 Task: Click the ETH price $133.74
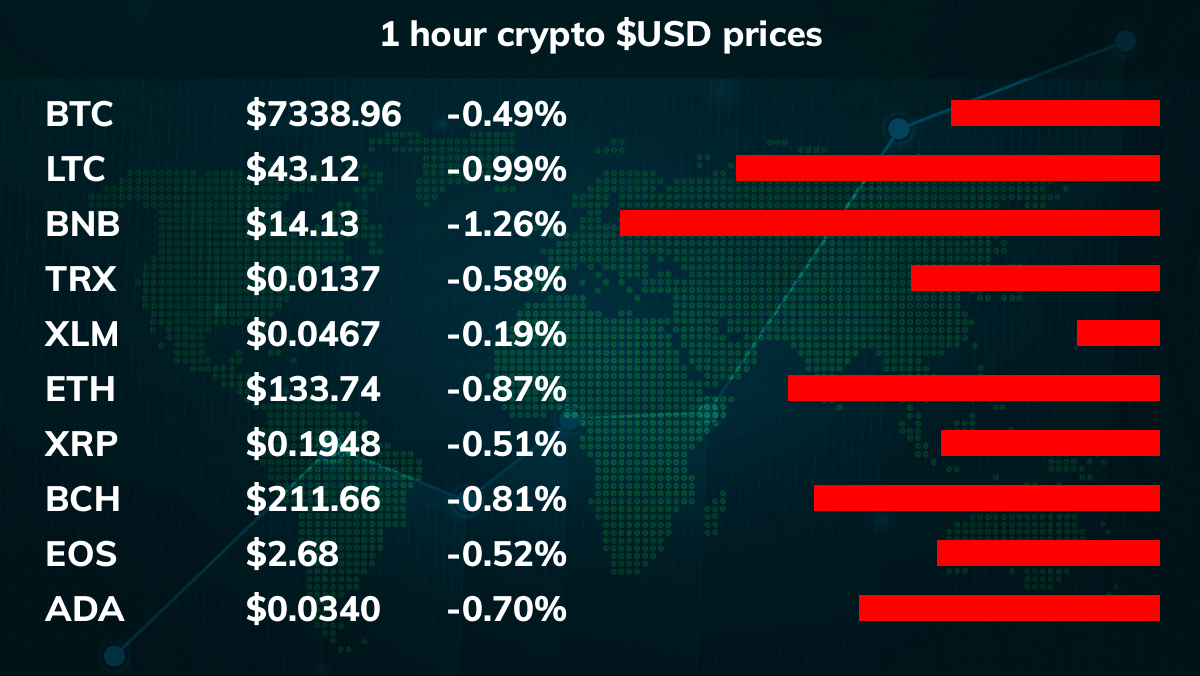pos(313,389)
